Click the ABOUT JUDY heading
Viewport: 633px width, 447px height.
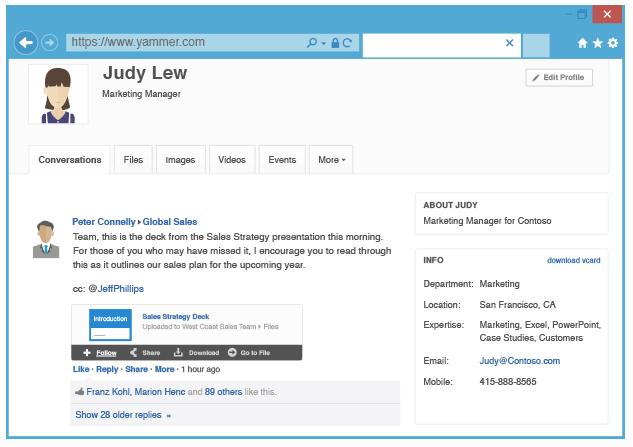450,205
